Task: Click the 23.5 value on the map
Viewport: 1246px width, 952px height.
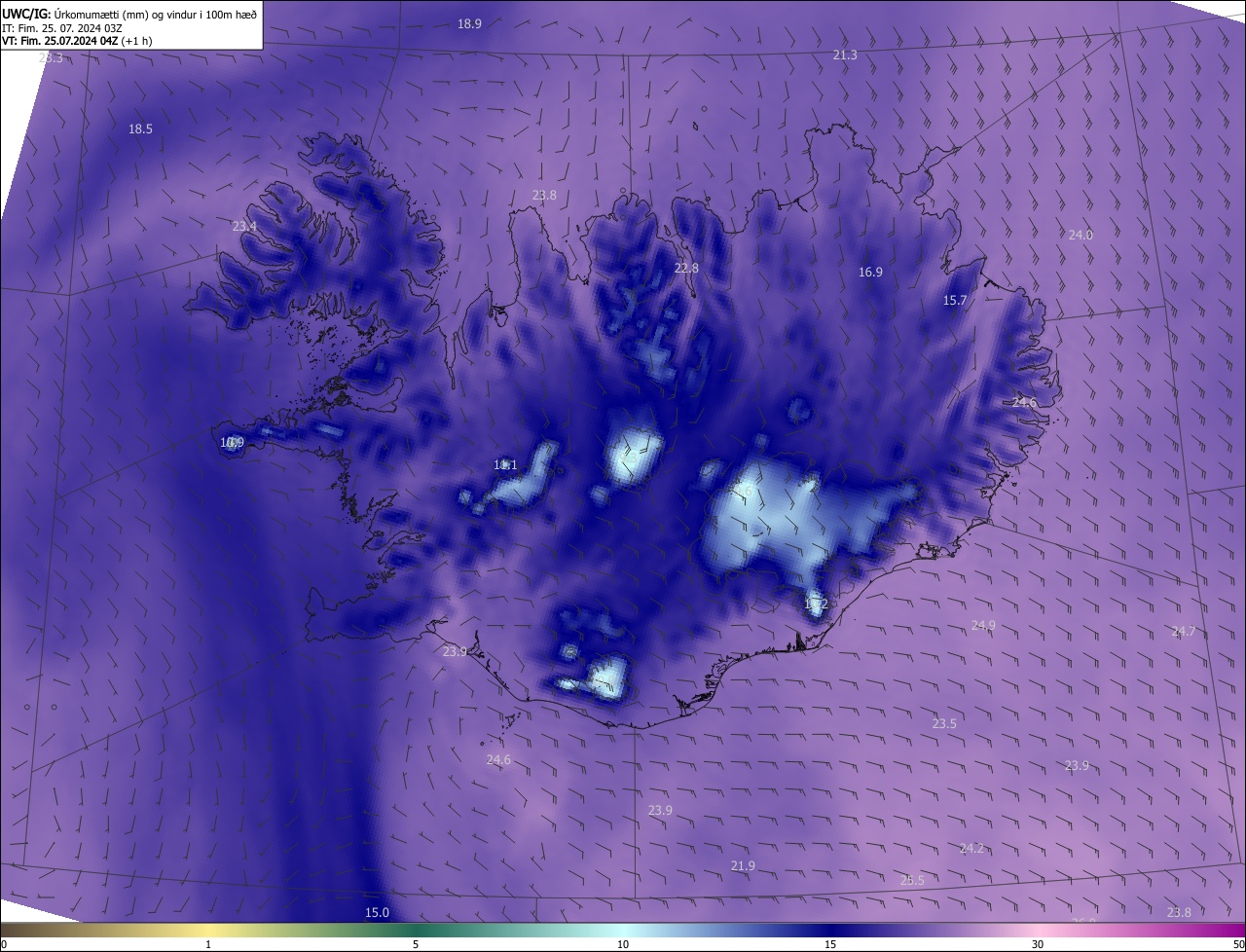Action: pos(944,723)
